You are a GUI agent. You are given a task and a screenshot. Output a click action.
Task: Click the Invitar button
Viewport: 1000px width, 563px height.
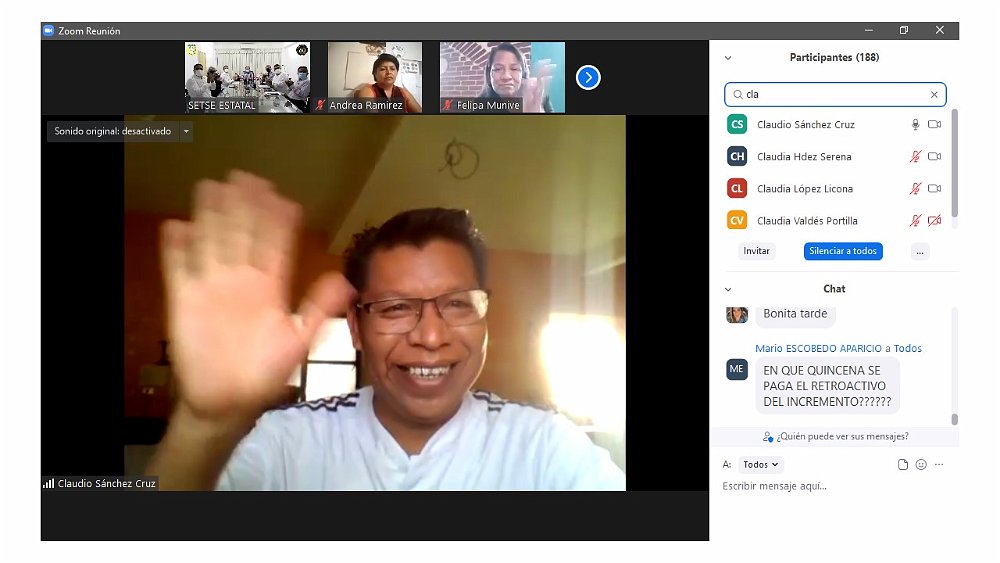click(x=757, y=251)
